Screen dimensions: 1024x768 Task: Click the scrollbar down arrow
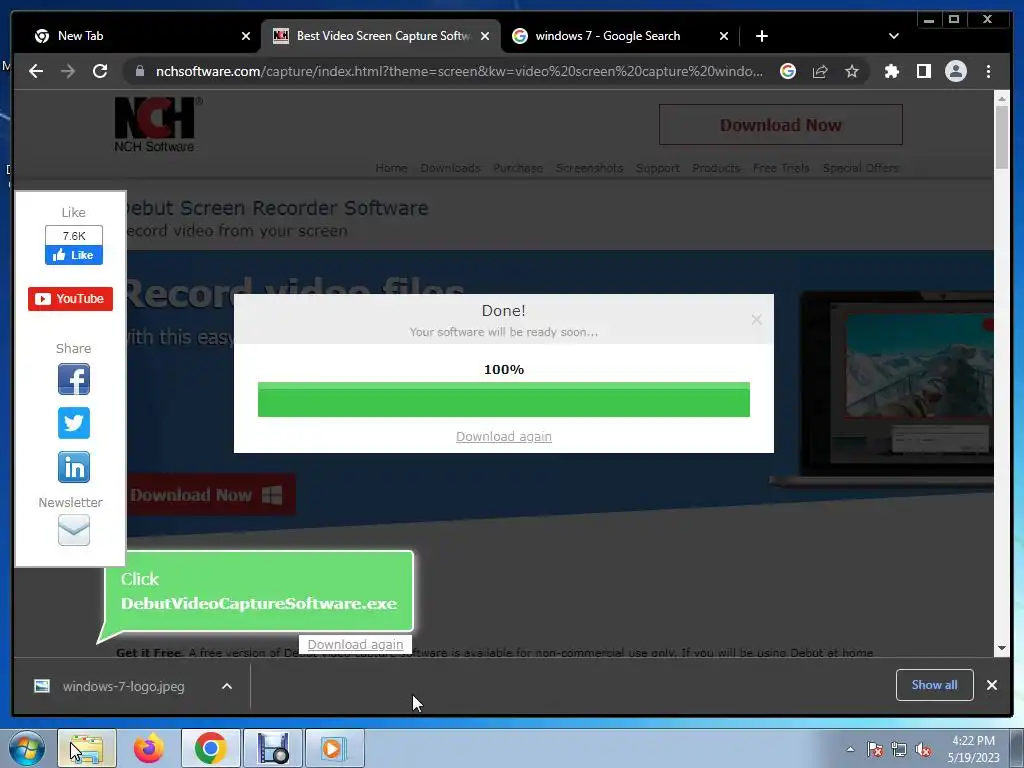[1002, 648]
